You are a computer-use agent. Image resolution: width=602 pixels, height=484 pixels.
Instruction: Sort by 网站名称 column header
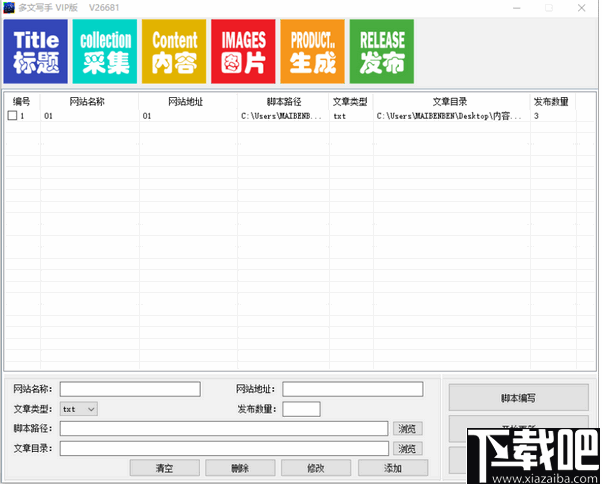(x=87, y=102)
